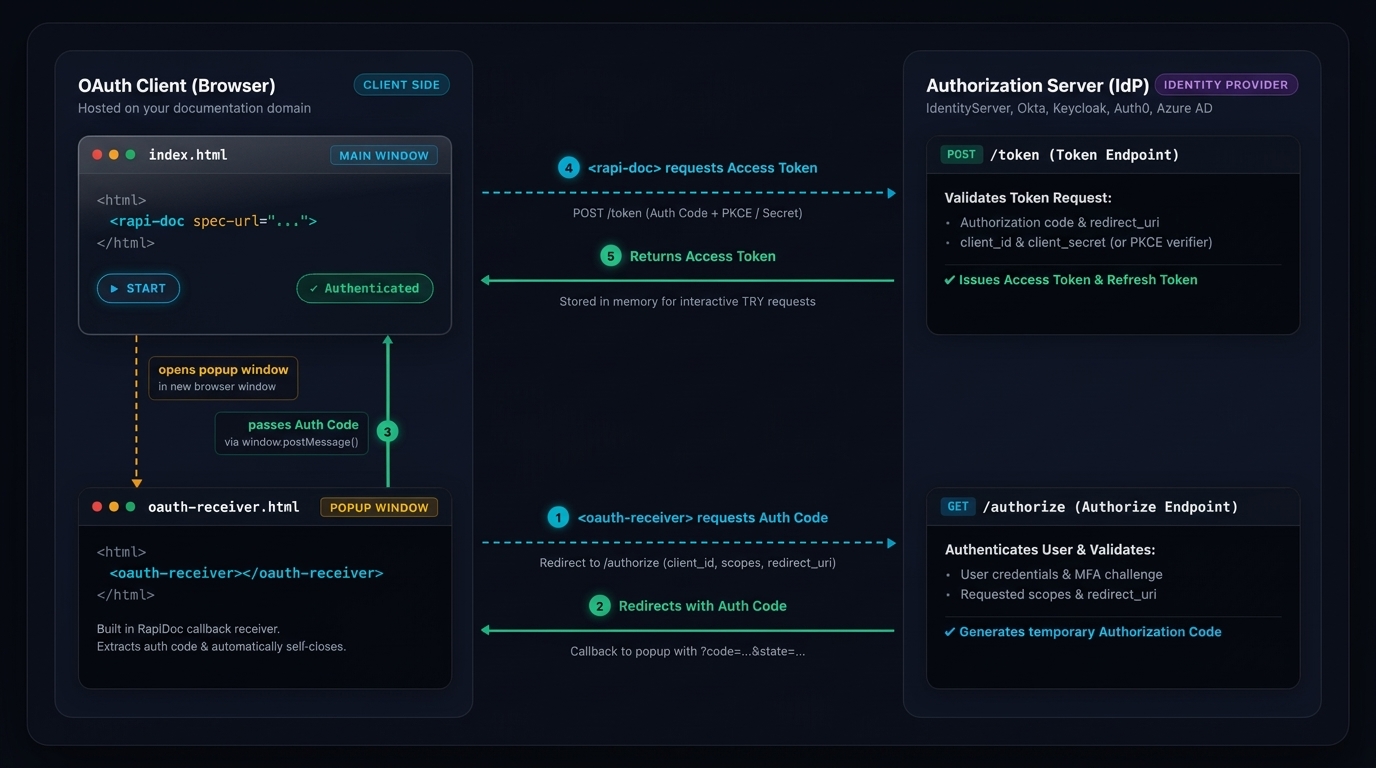
Task: Click the CLIENT SIDE tag
Action: [401, 85]
